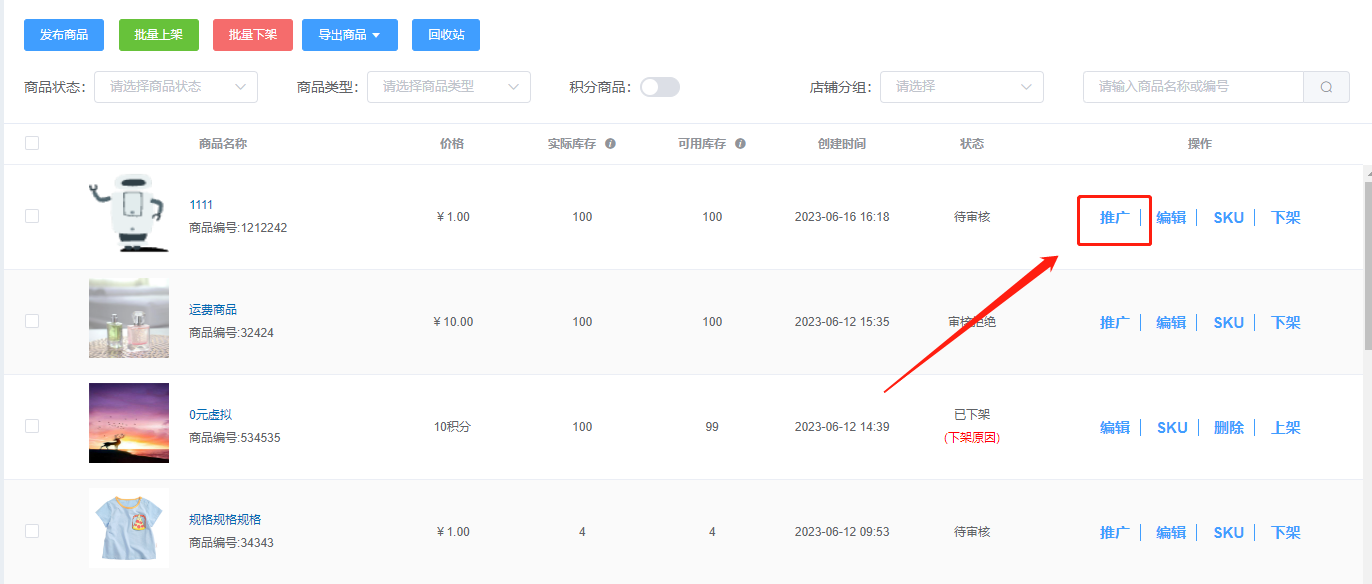The image size is (1372, 584).
Task: Click the search magnifier icon
Action: click(x=1326, y=87)
